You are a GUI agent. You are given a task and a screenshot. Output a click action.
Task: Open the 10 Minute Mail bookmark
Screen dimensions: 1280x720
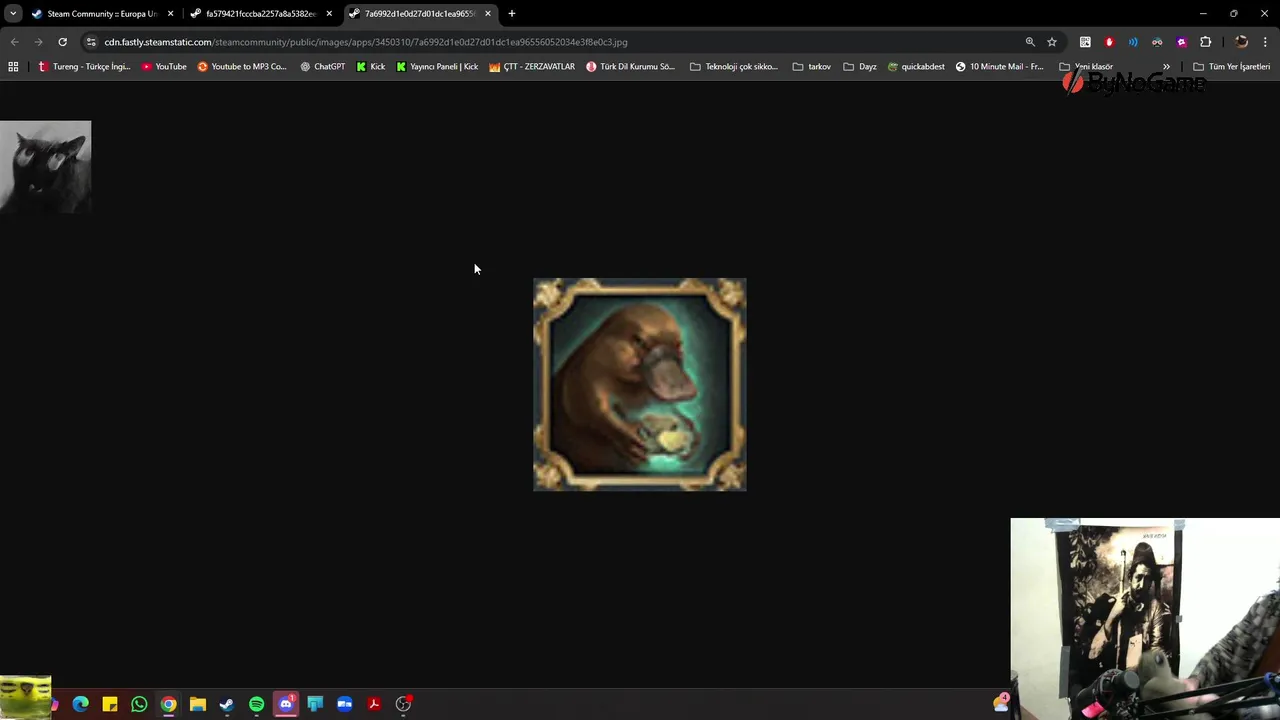pyautogui.click(x=999, y=67)
